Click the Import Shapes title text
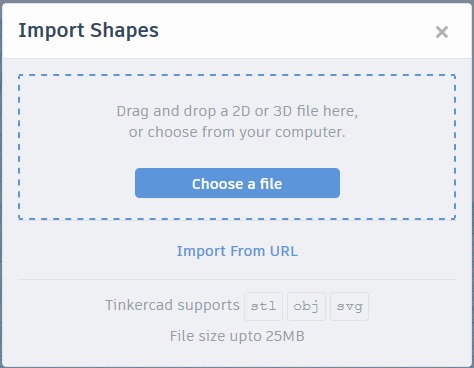 (x=88, y=30)
